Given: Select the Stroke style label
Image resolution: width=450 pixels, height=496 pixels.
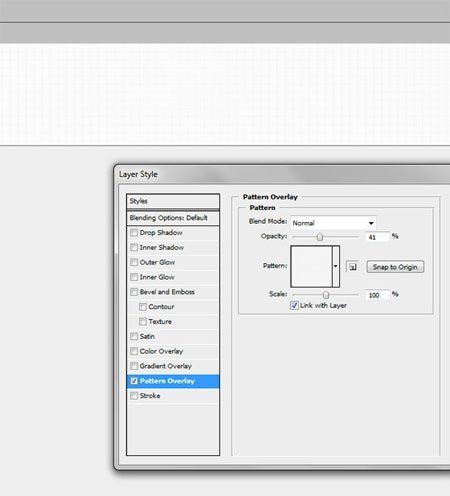Looking at the screenshot, I should [150, 396].
